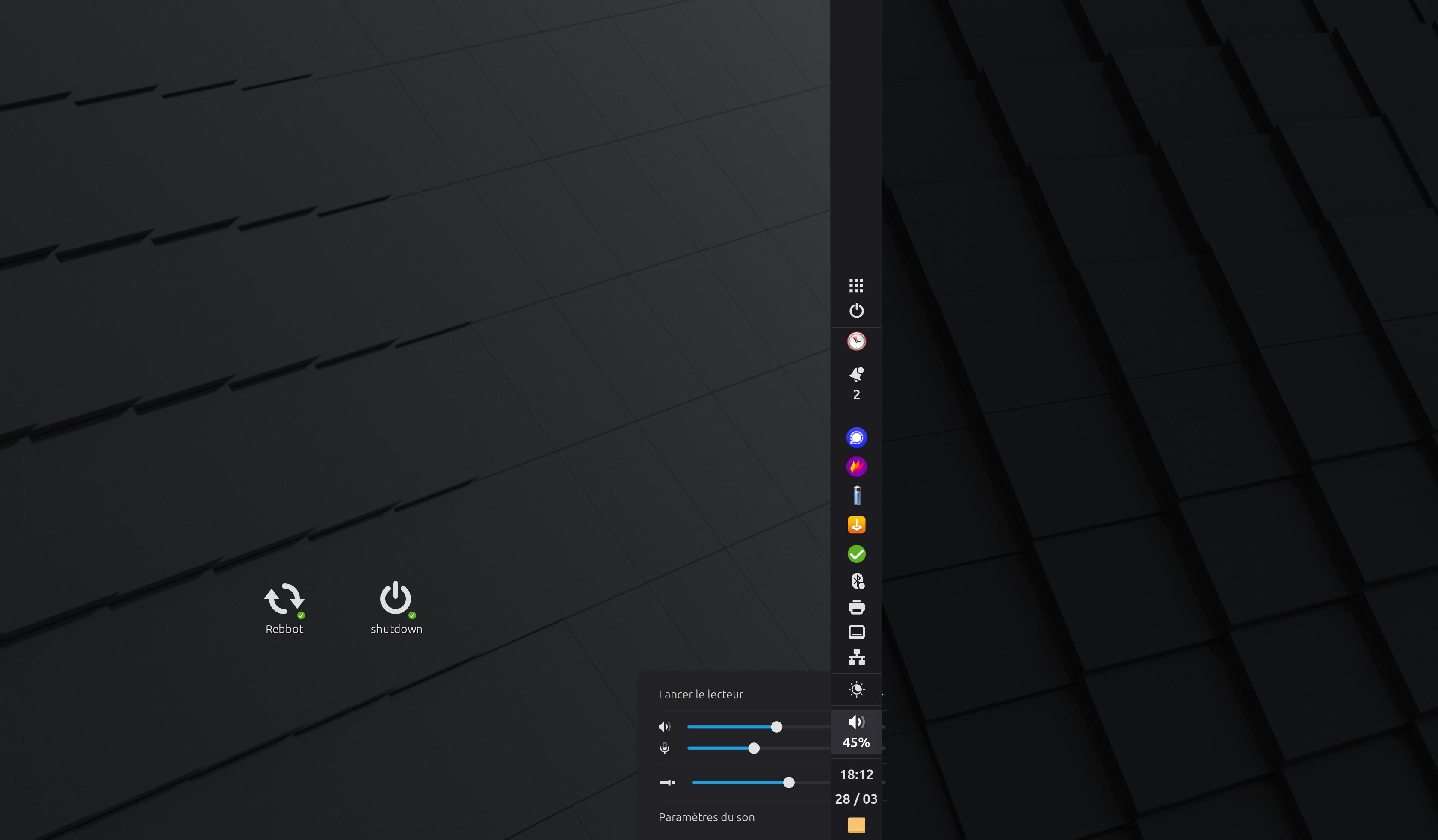The height and width of the screenshot is (840, 1438).
Task: Click the yellow square at panel bottom
Action: [856, 825]
